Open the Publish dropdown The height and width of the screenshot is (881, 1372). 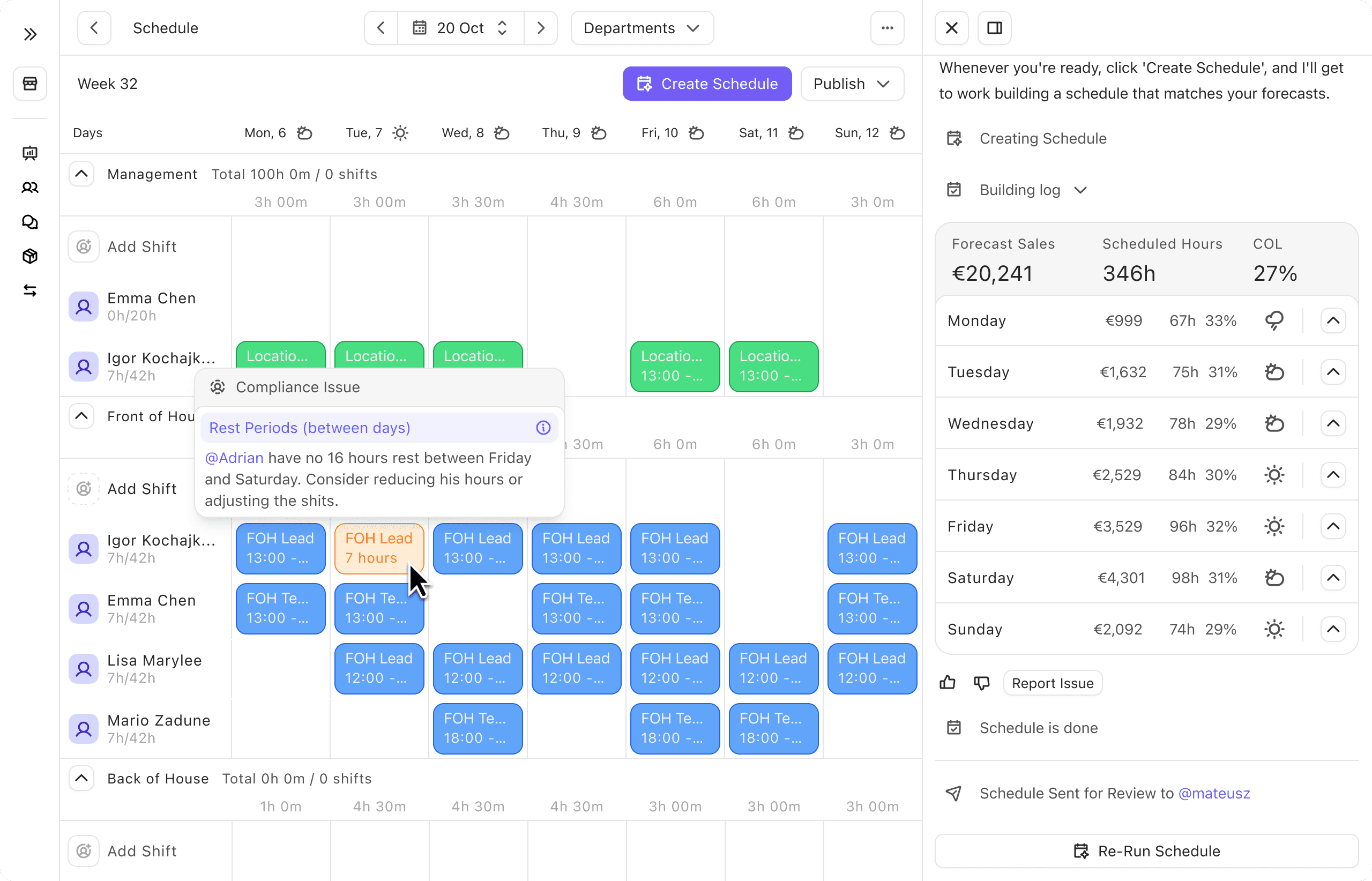pos(852,84)
